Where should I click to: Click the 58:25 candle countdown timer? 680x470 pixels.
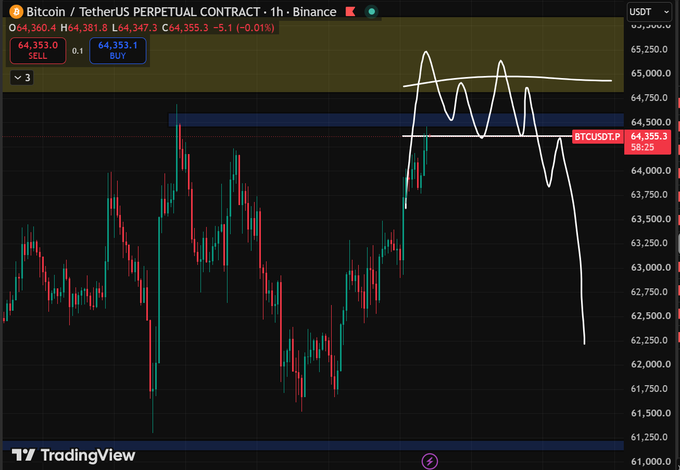pyautogui.click(x=643, y=147)
